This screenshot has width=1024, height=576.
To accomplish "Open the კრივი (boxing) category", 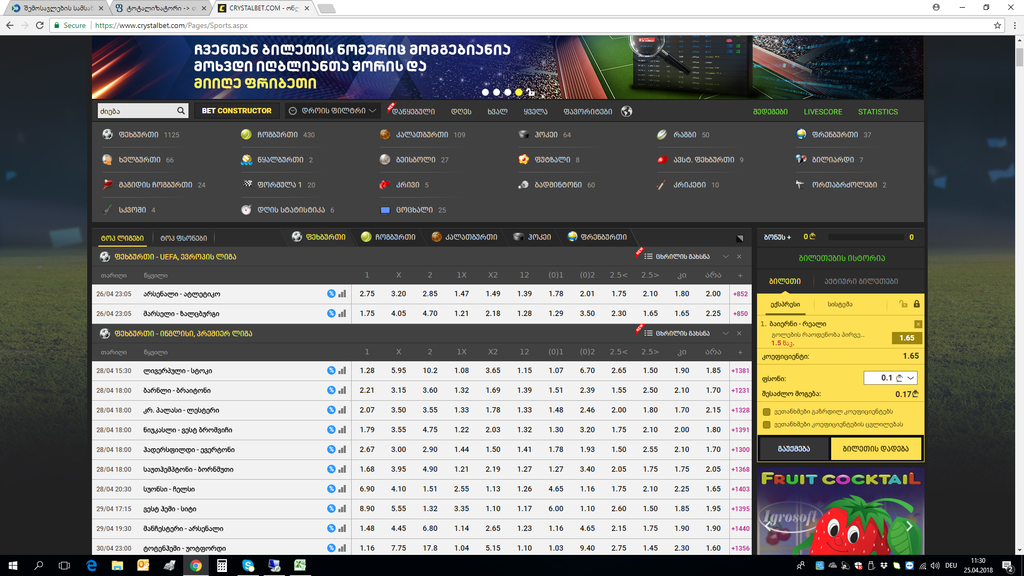I will 404,185.
